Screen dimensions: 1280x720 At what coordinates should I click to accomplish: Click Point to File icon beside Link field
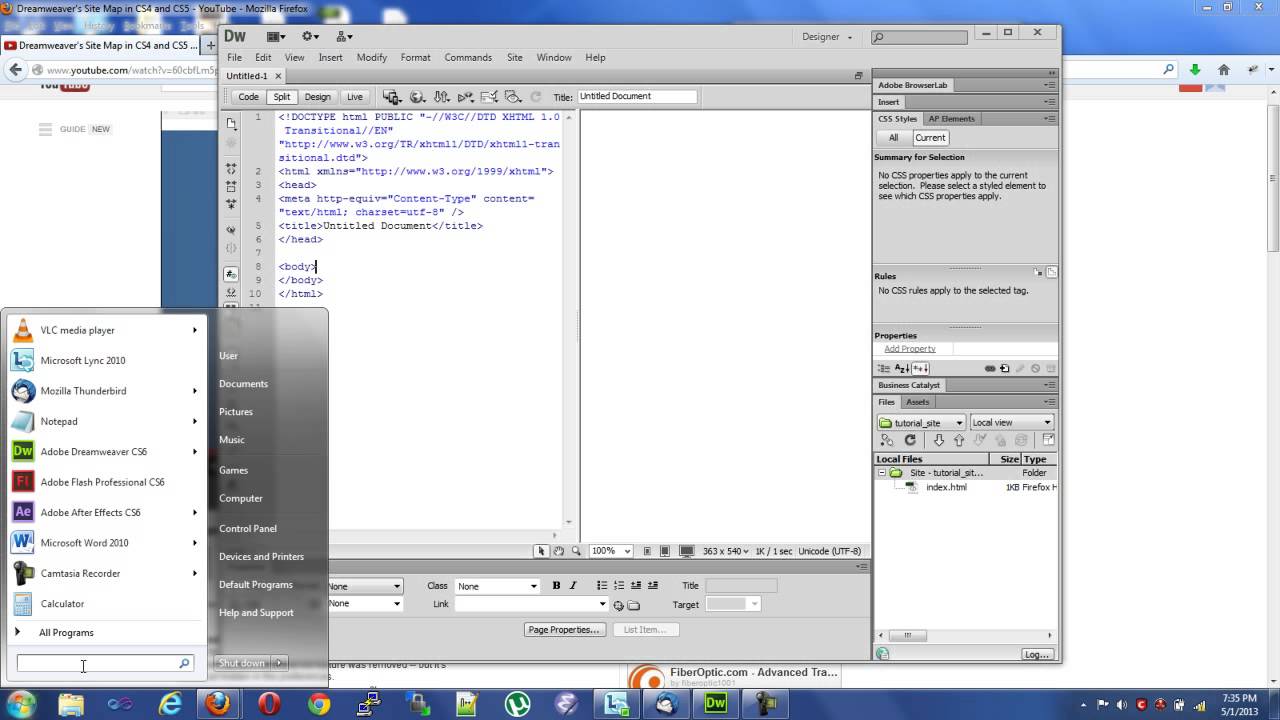619,605
